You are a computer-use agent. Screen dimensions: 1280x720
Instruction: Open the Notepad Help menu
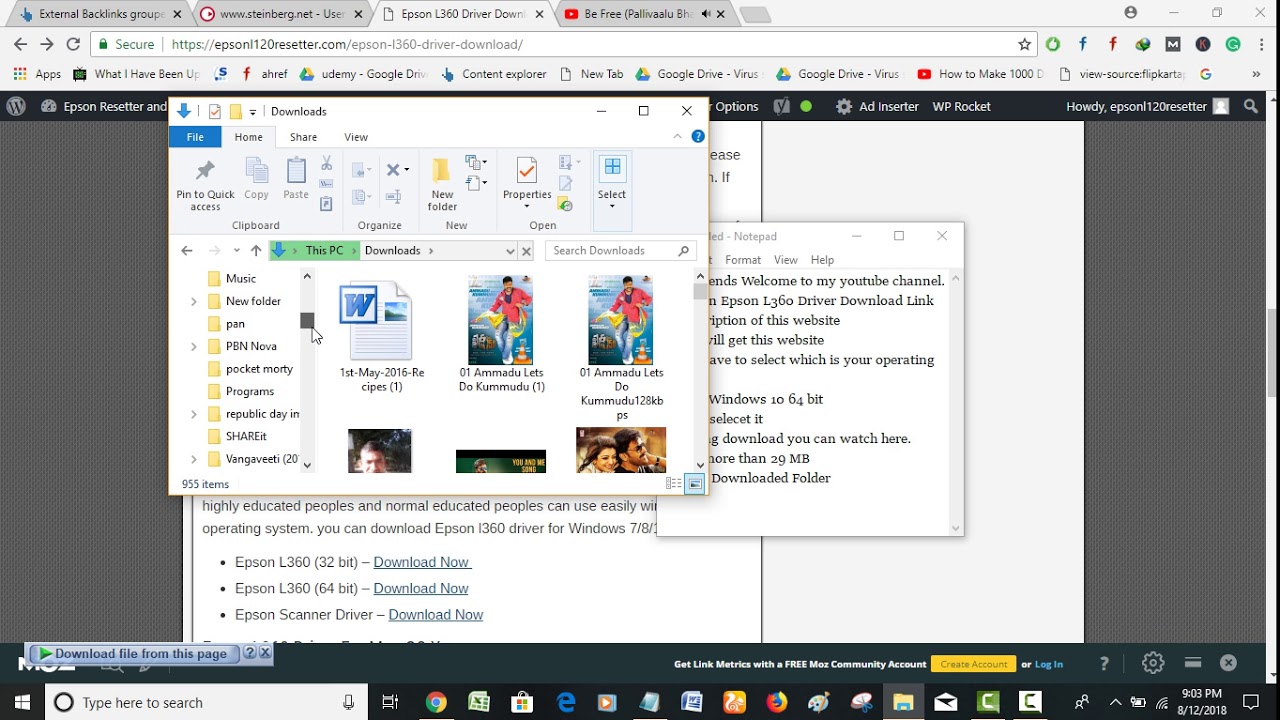tap(822, 260)
